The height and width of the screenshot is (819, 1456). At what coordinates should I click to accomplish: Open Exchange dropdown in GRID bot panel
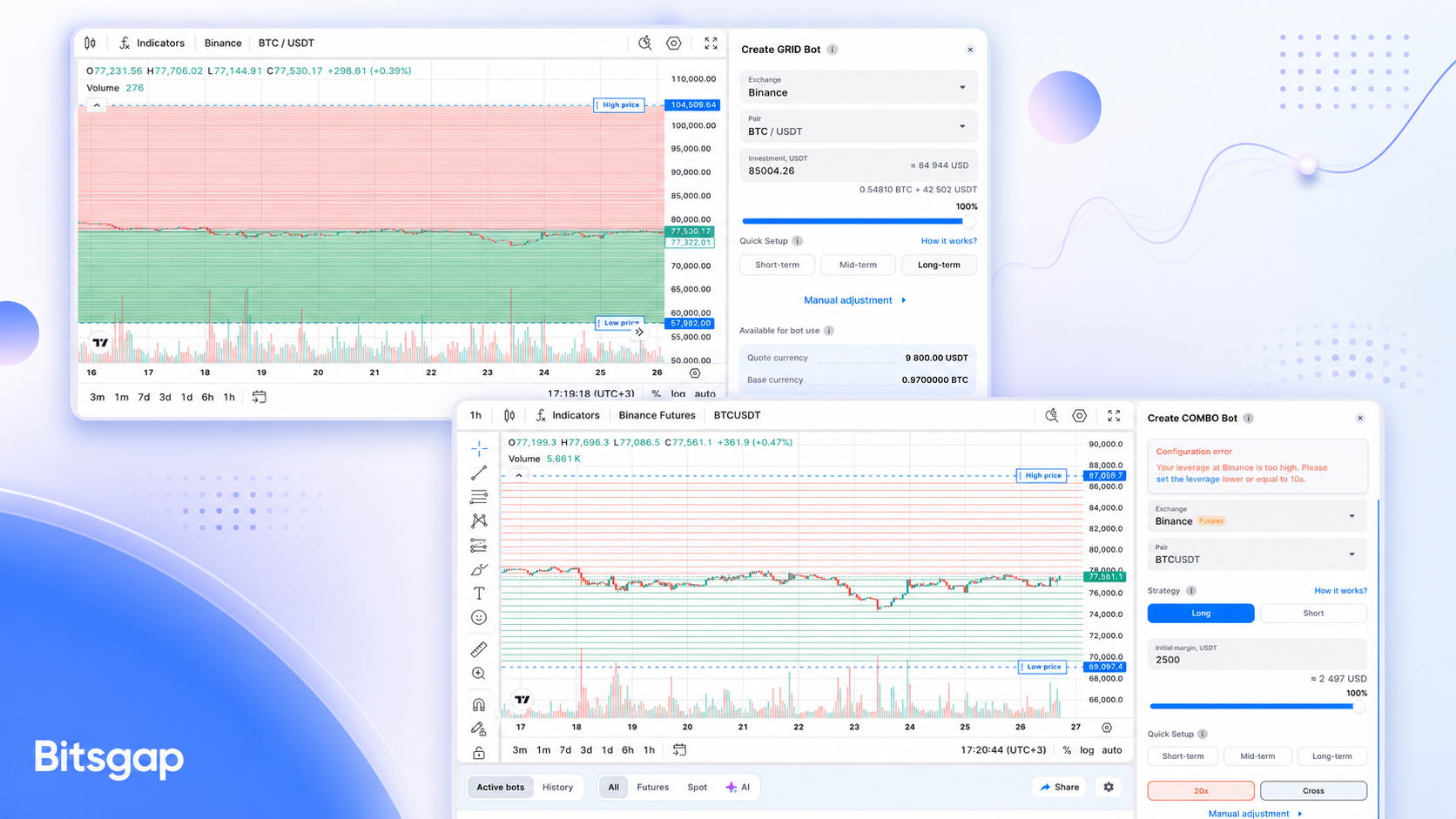coord(858,87)
